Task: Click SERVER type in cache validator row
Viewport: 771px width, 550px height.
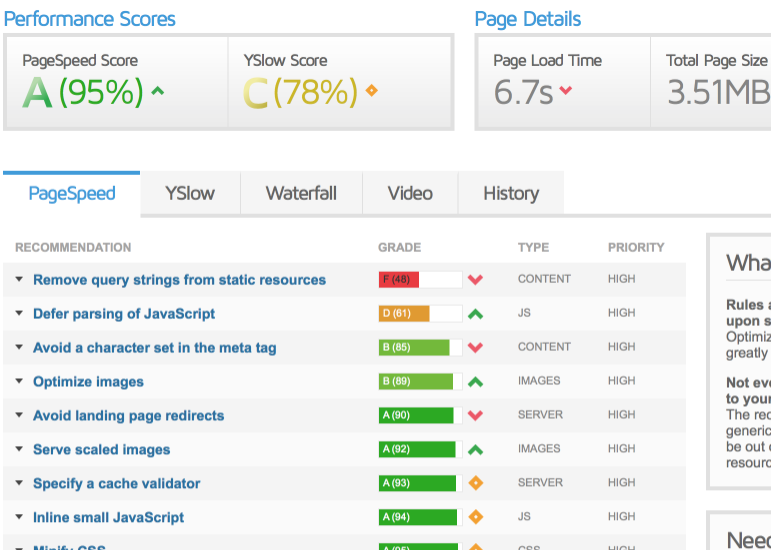Action: pyautogui.click(x=540, y=482)
